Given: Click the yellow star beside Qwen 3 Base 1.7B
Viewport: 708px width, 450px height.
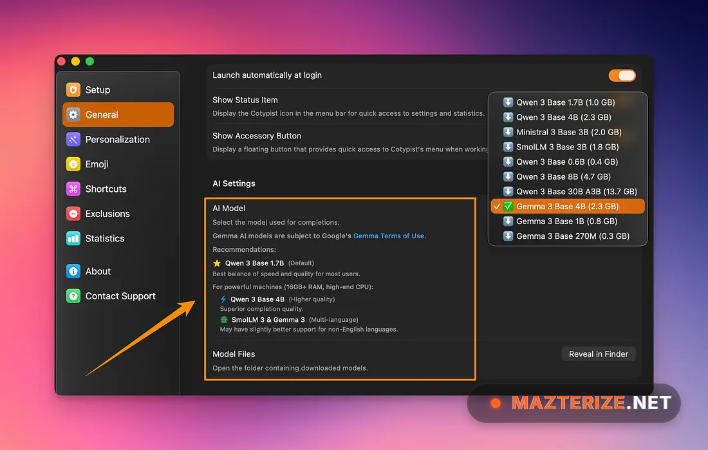Looking at the screenshot, I should (x=217, y=263).
